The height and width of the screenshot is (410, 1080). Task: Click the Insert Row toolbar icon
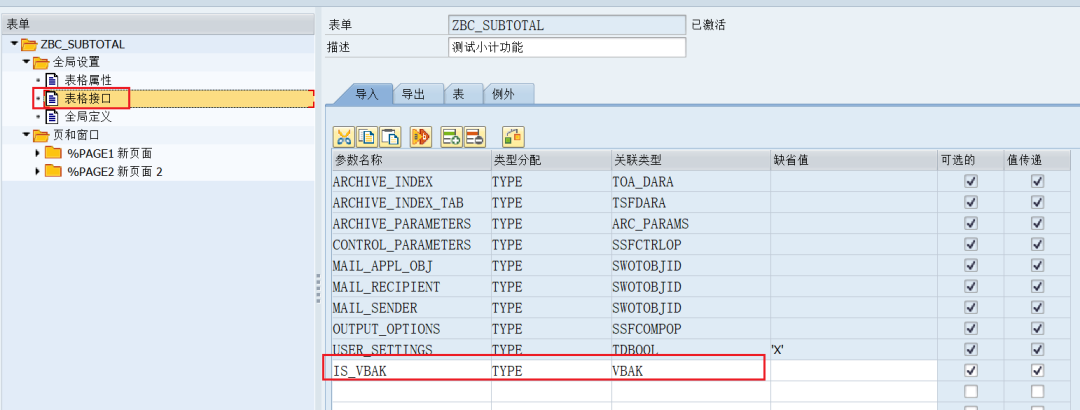point(452,136)
